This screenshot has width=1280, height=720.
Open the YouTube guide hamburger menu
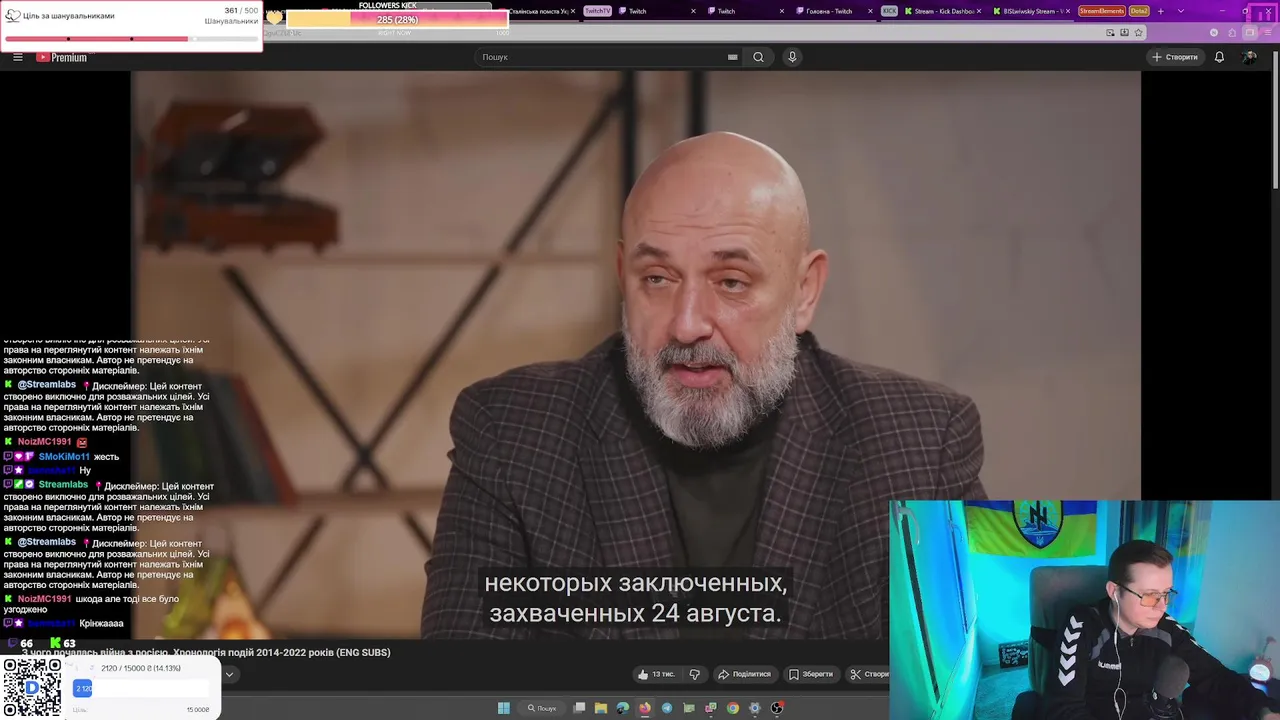point(18,57)
